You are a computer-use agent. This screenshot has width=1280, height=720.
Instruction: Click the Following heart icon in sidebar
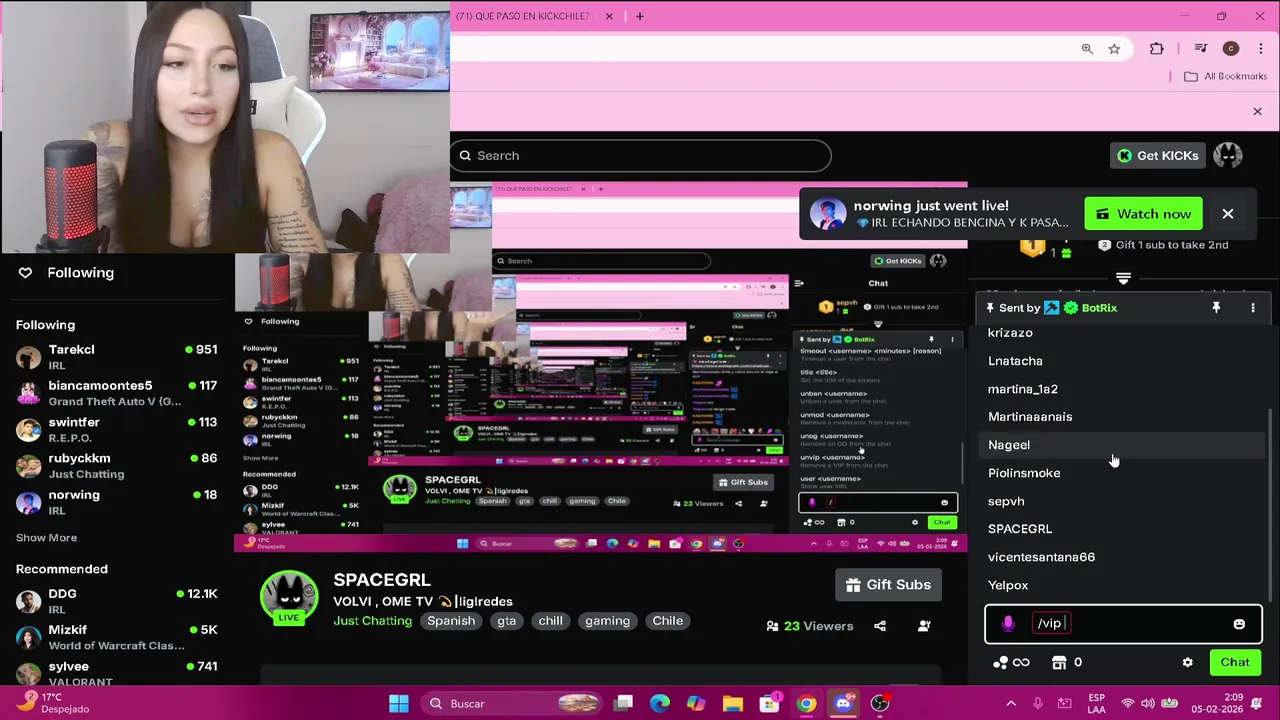tap(25, 272)
